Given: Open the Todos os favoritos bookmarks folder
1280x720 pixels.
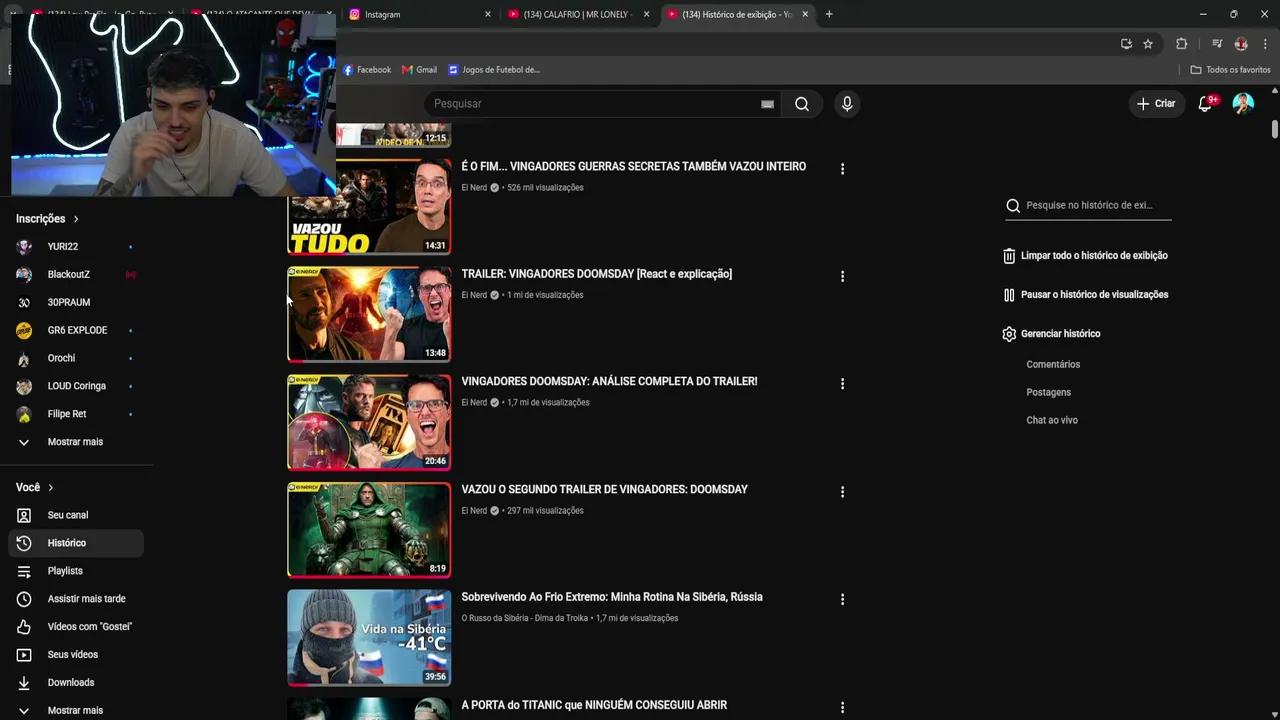Looking at the screenshot, I should [x=1230, y=70].
